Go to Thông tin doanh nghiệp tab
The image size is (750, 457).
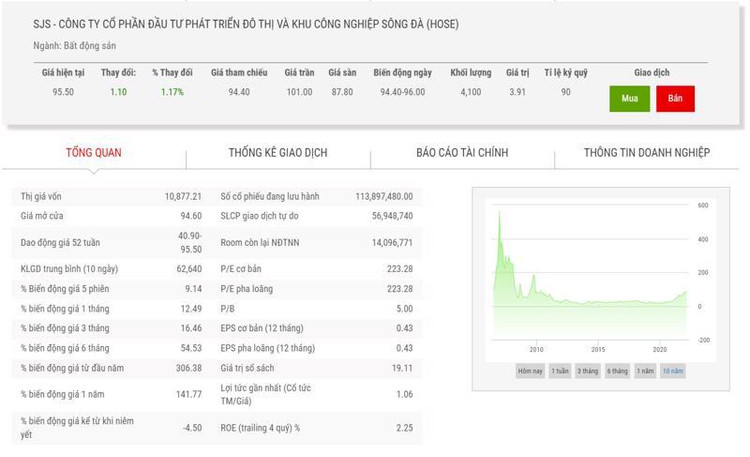(646, 153)
